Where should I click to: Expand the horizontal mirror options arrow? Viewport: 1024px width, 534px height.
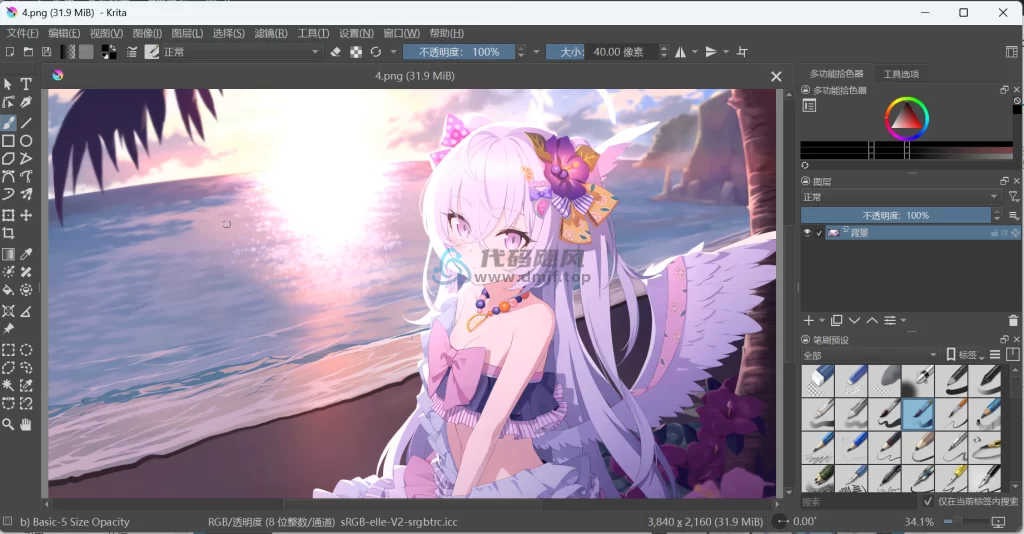click(x=695, y=52)
